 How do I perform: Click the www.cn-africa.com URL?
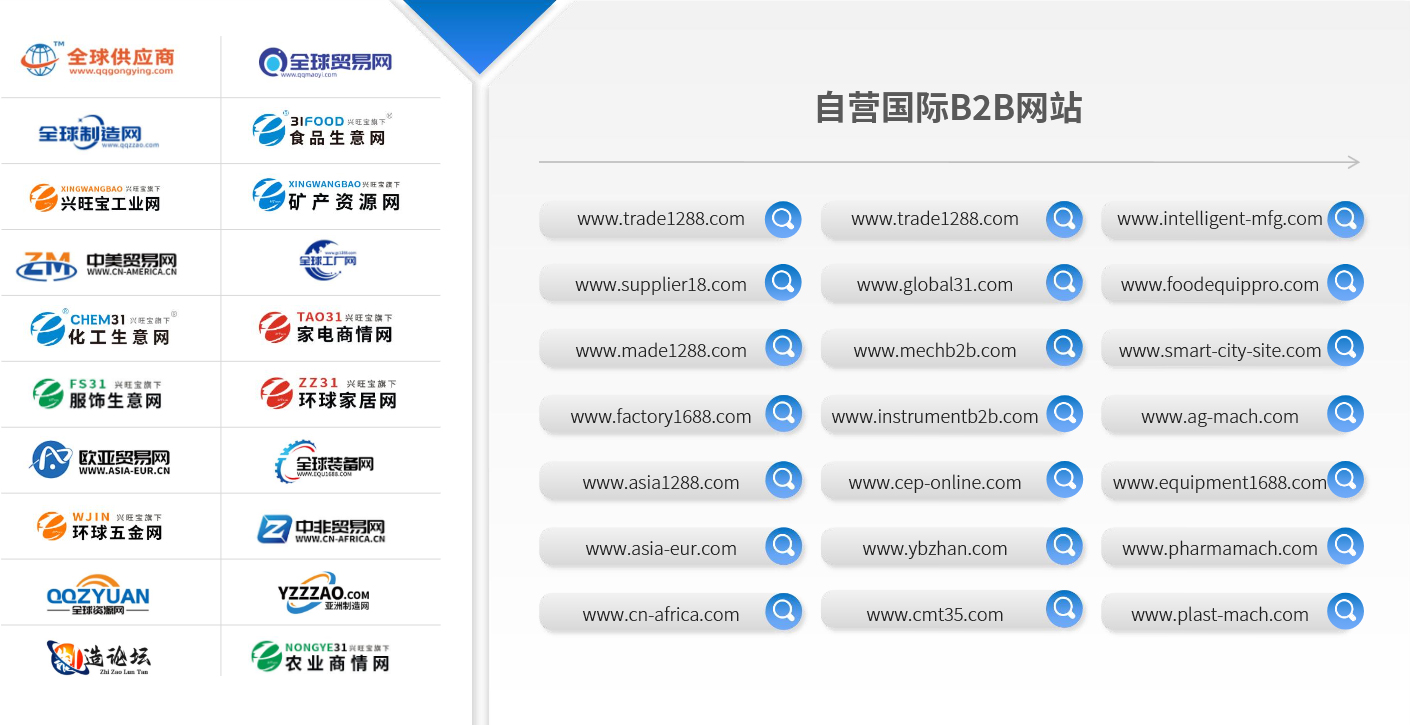(661, 614)
